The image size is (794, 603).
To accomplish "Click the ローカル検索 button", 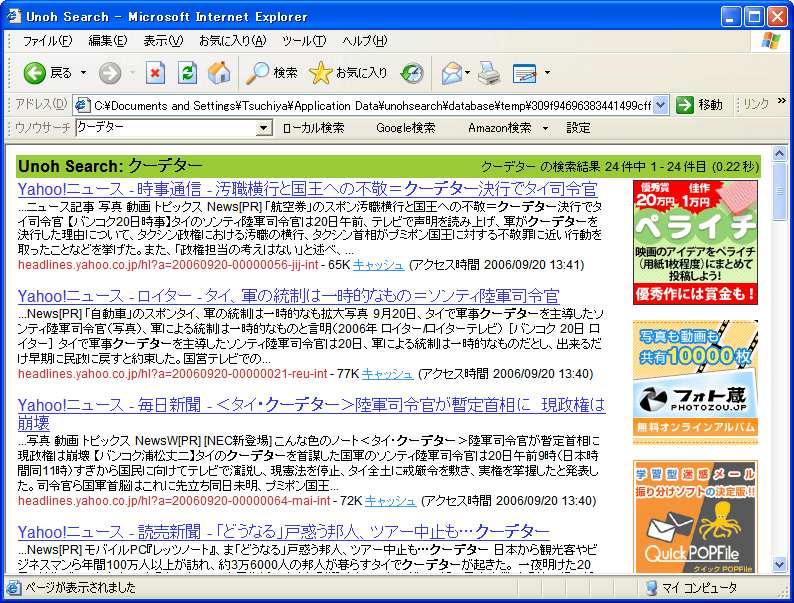I will 313,128.
